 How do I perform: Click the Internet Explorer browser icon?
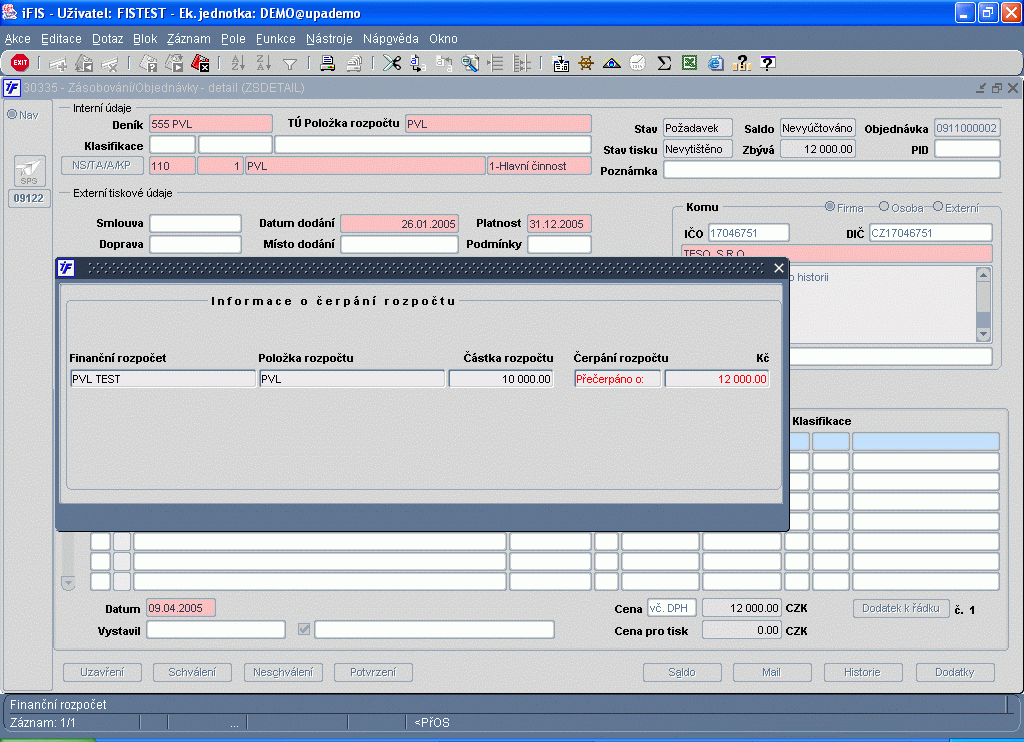[x=716, y=63]
